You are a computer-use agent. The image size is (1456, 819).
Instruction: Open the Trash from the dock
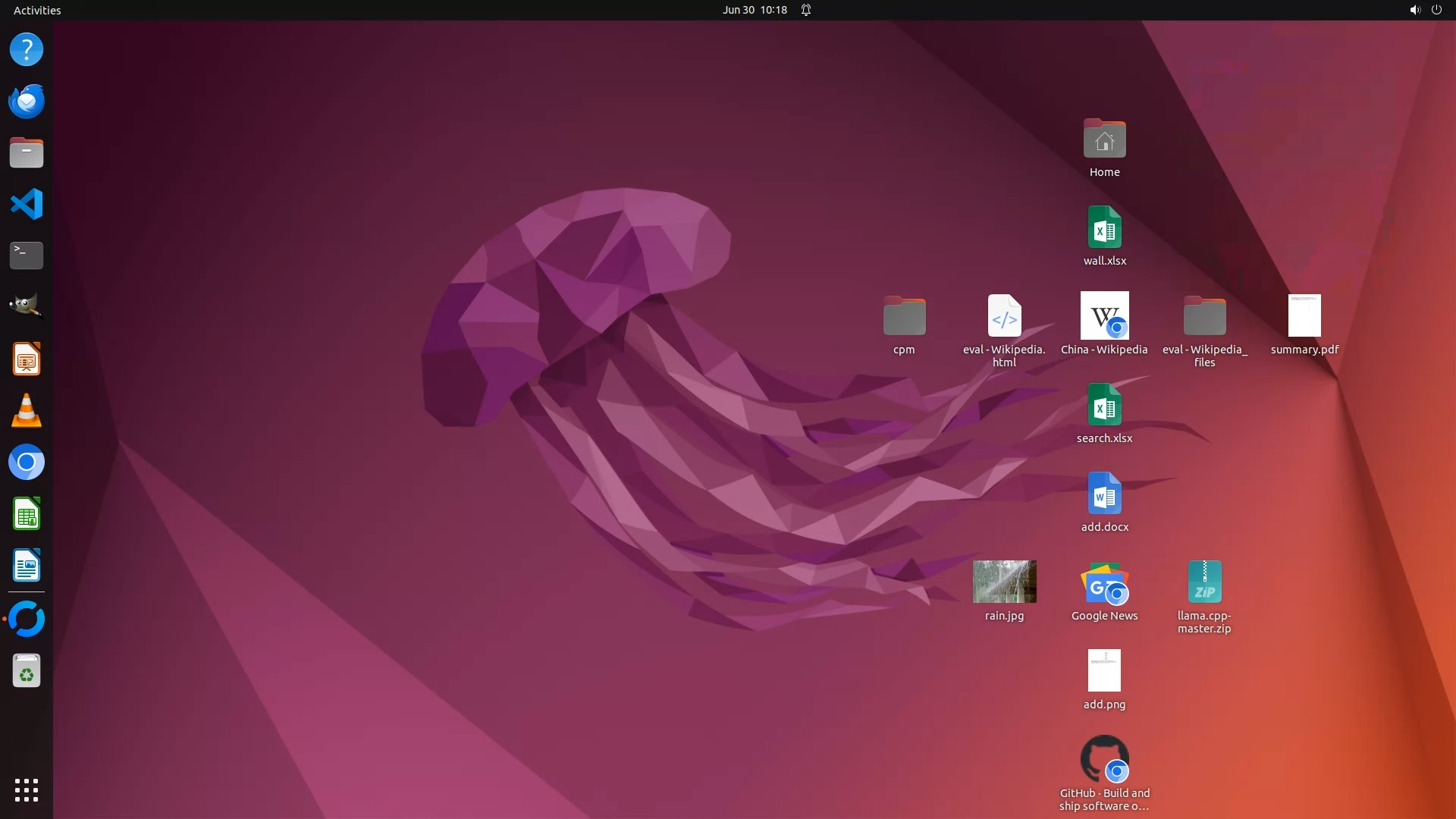click(x=27, y=671)
